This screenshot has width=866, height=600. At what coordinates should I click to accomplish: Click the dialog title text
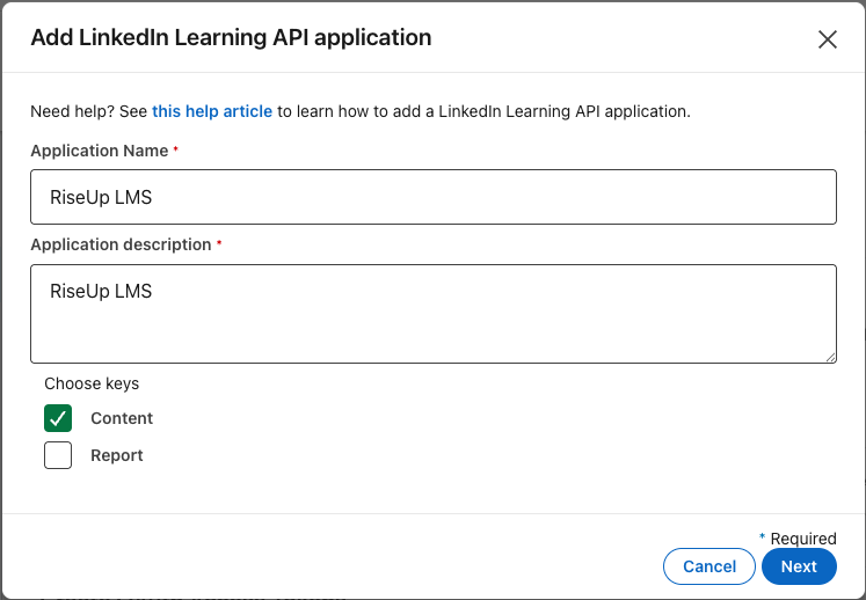pyautogui.click(x=230, y=37)
